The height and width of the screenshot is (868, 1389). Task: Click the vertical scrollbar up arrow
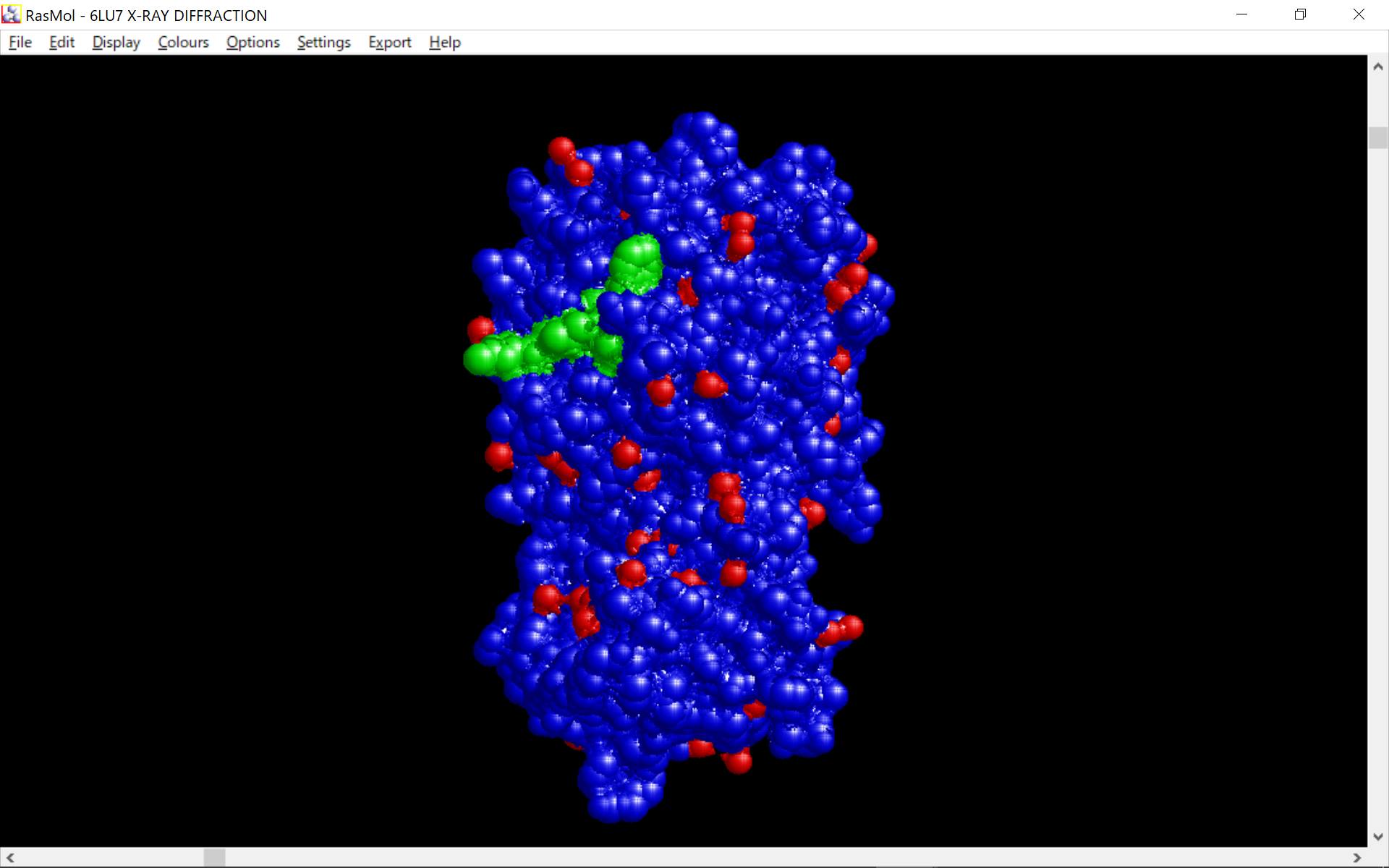coord(1377,66)
